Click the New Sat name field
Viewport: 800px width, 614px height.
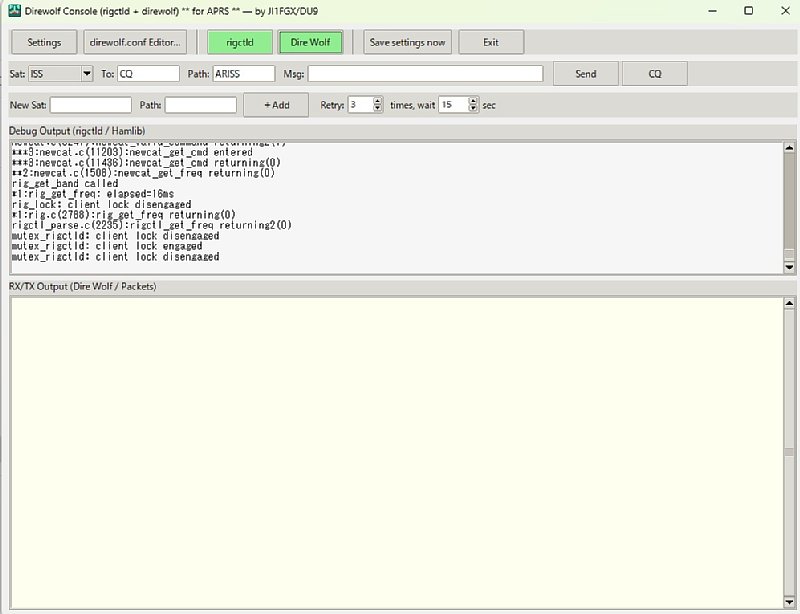click(x=91, y=105)
